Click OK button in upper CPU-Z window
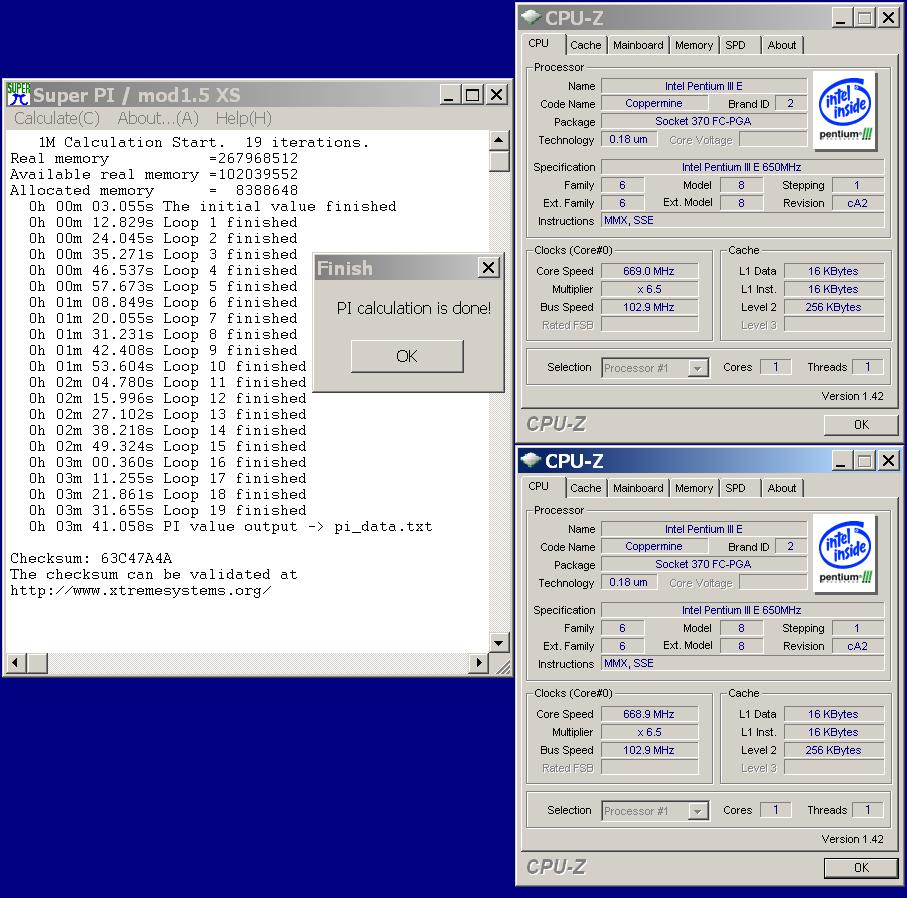The width and height of the screenshot is (907, 898). 861,425
